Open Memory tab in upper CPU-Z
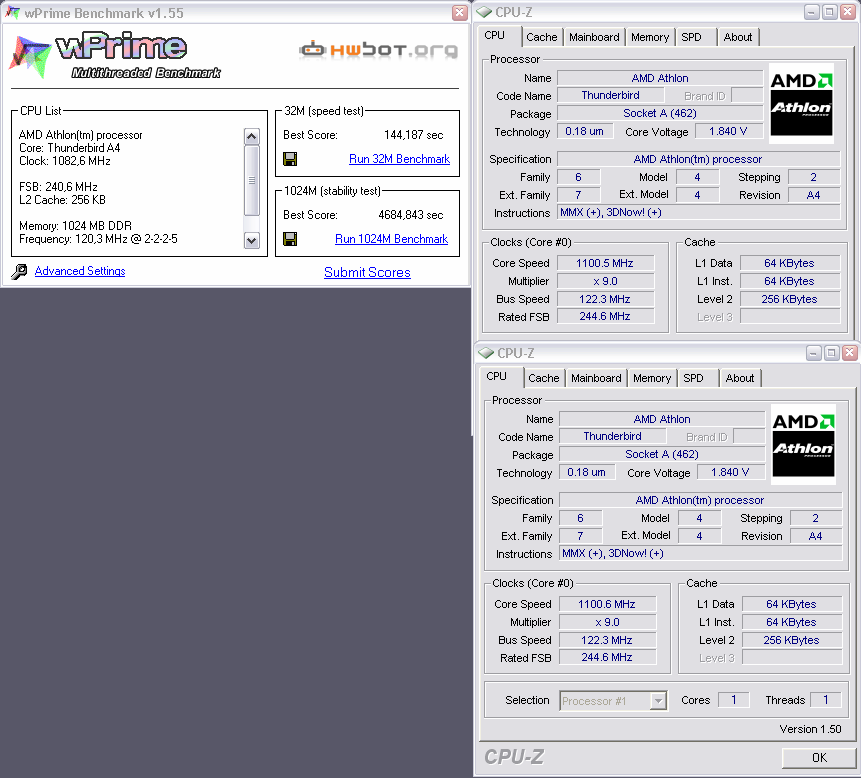 [x=650, y=37]
